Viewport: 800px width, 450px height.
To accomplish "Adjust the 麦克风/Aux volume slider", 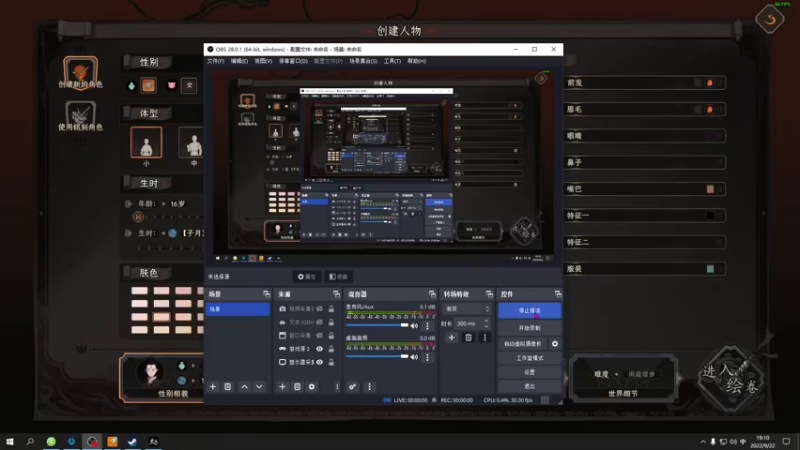I will click(x=377, y=326).
